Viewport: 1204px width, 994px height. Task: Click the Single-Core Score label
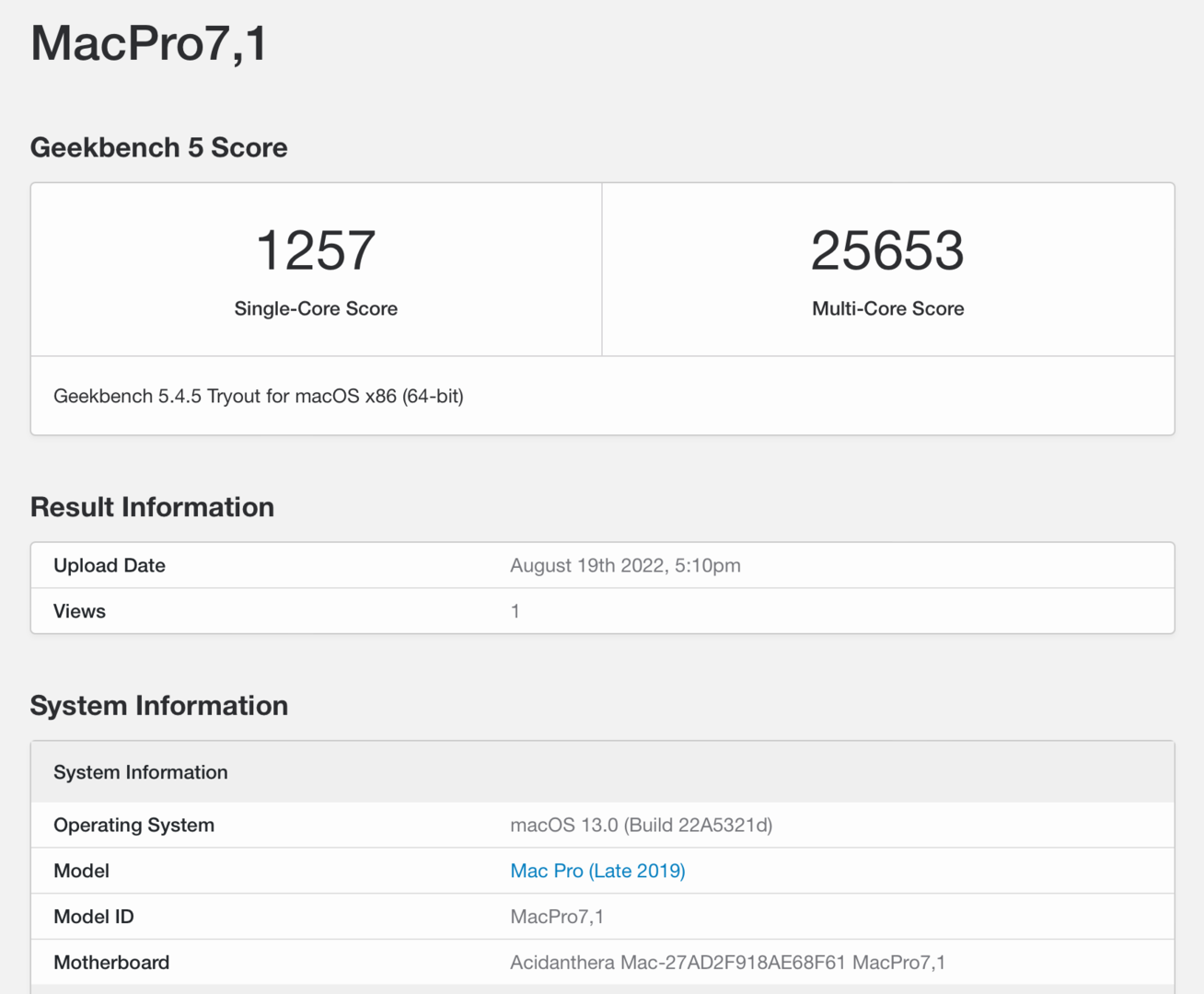click(316, 308)
